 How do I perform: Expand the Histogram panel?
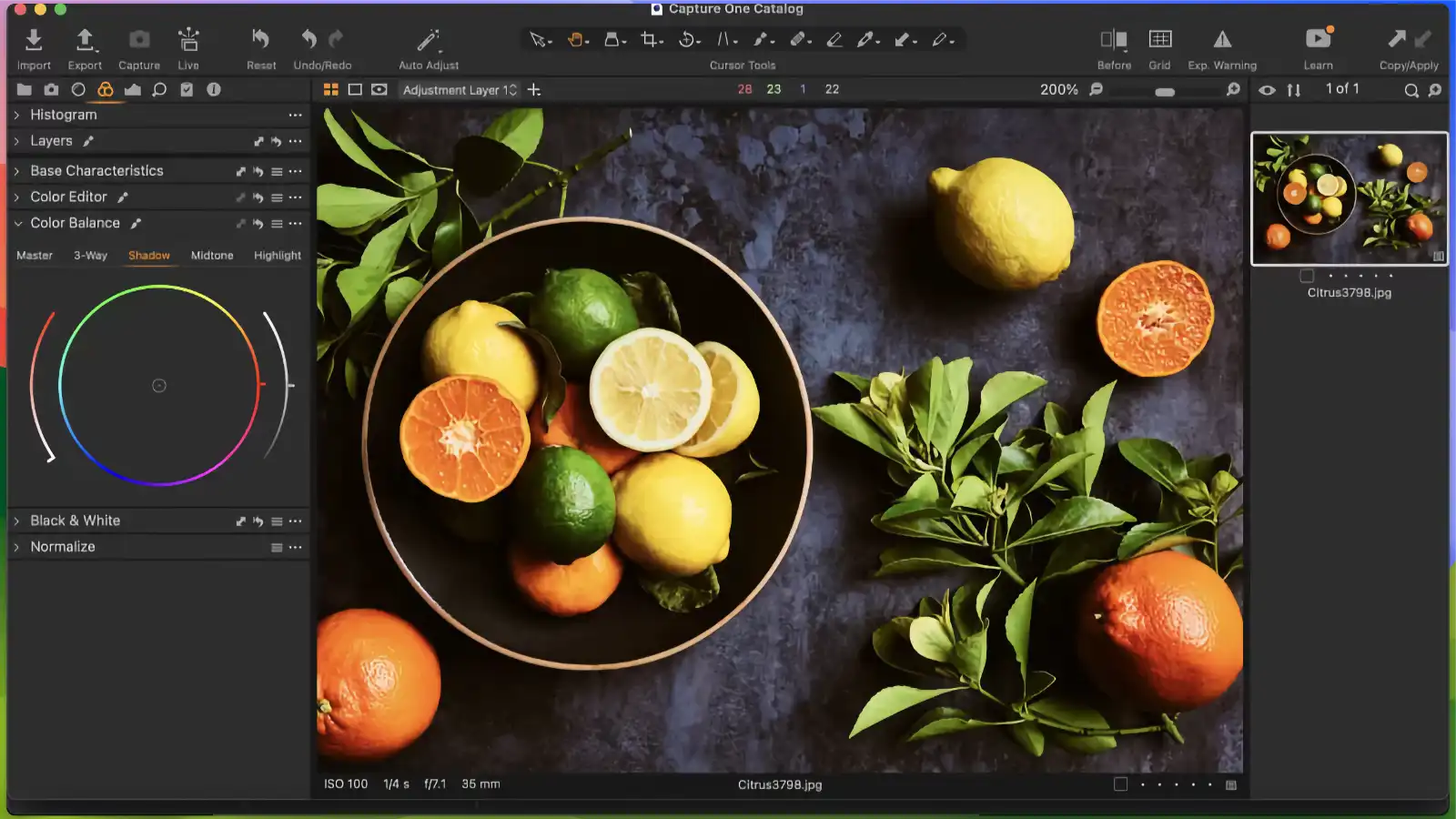(16, 115)
